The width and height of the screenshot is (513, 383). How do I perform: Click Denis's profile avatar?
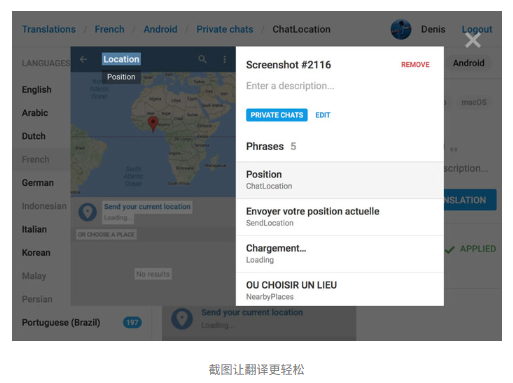point(401,29)
